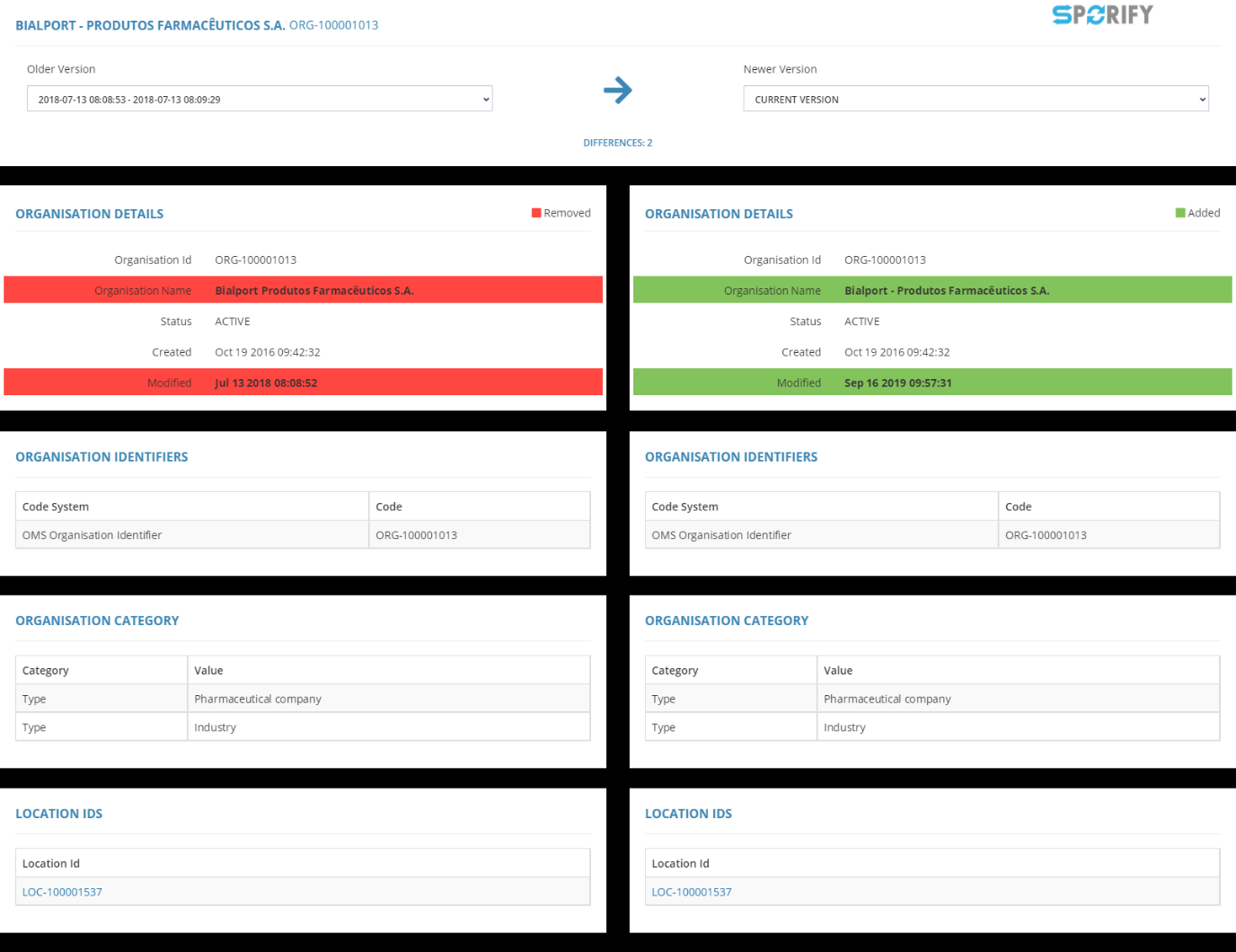Click the red Removed legend swatch
Viewport: 1236px width, 952px height.
pos(536,213)
